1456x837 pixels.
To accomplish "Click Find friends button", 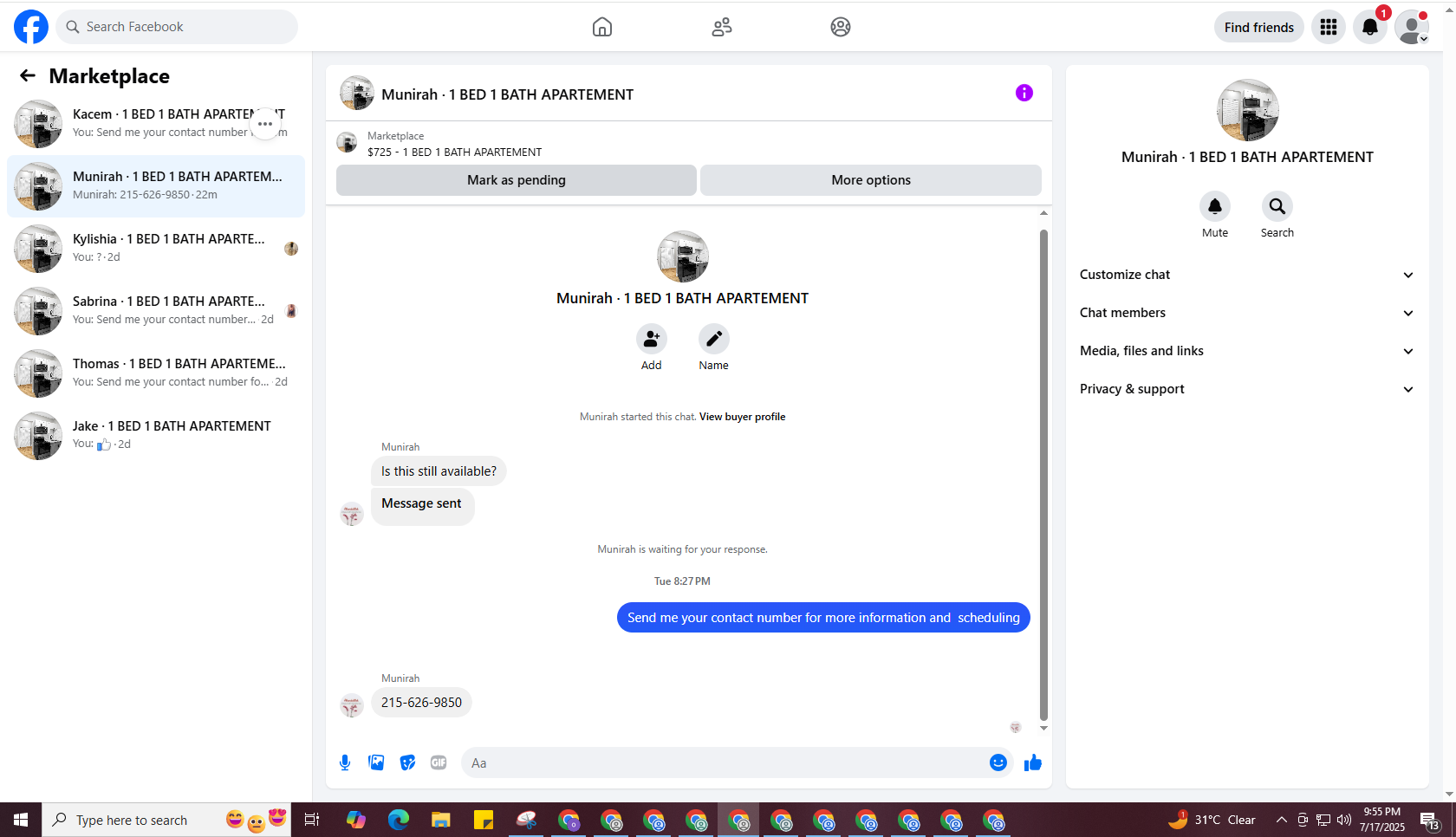I will pos(1259,27).
